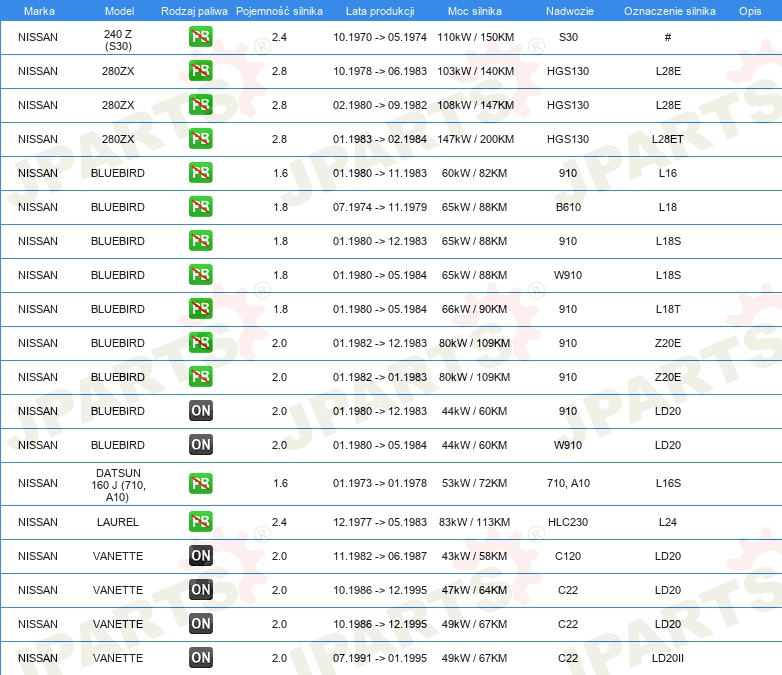Select the '01.1982 -> 01.1983' production years cell
Image resolution: width=782 pixels, height=675 pixels.
pyautogui.click(x=380, y=377)
